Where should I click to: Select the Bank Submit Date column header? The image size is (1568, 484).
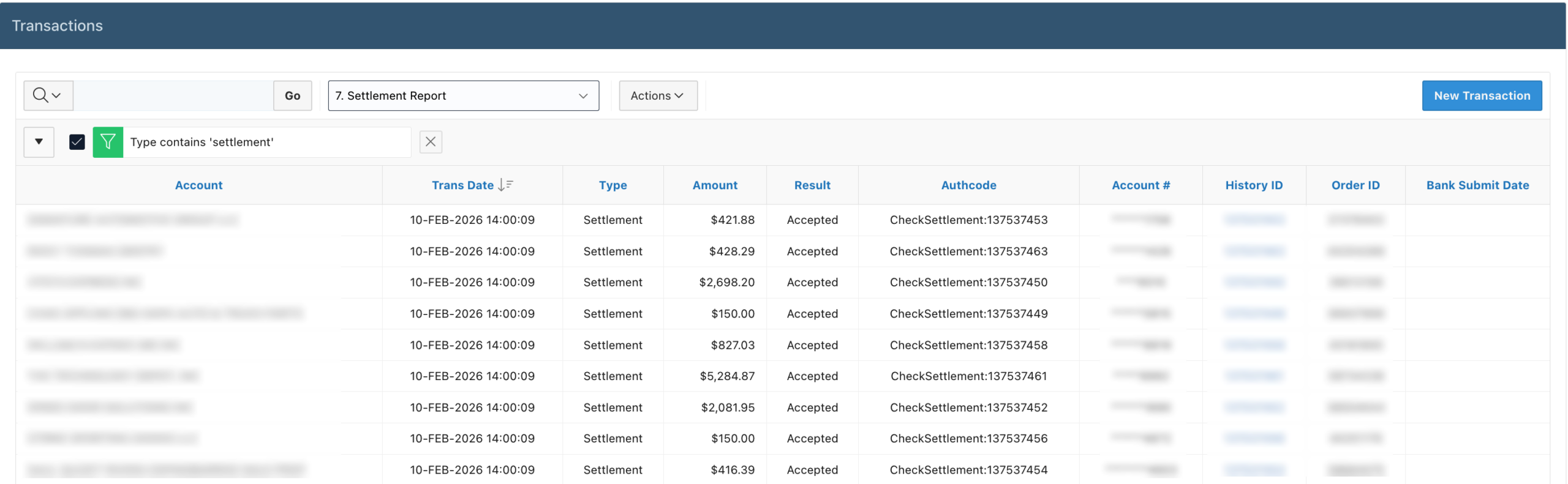click(1477, 185)
